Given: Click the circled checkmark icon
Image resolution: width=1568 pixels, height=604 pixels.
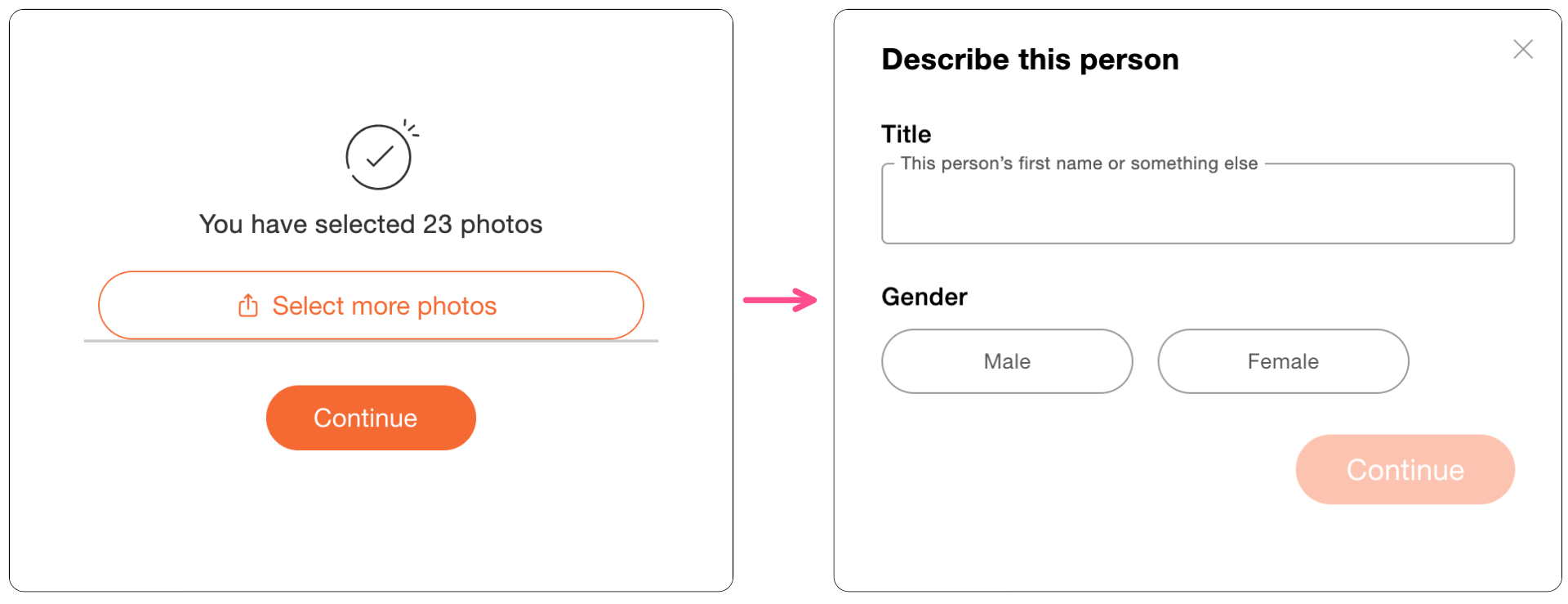Looking at the screenshot, I should (378, 157).
